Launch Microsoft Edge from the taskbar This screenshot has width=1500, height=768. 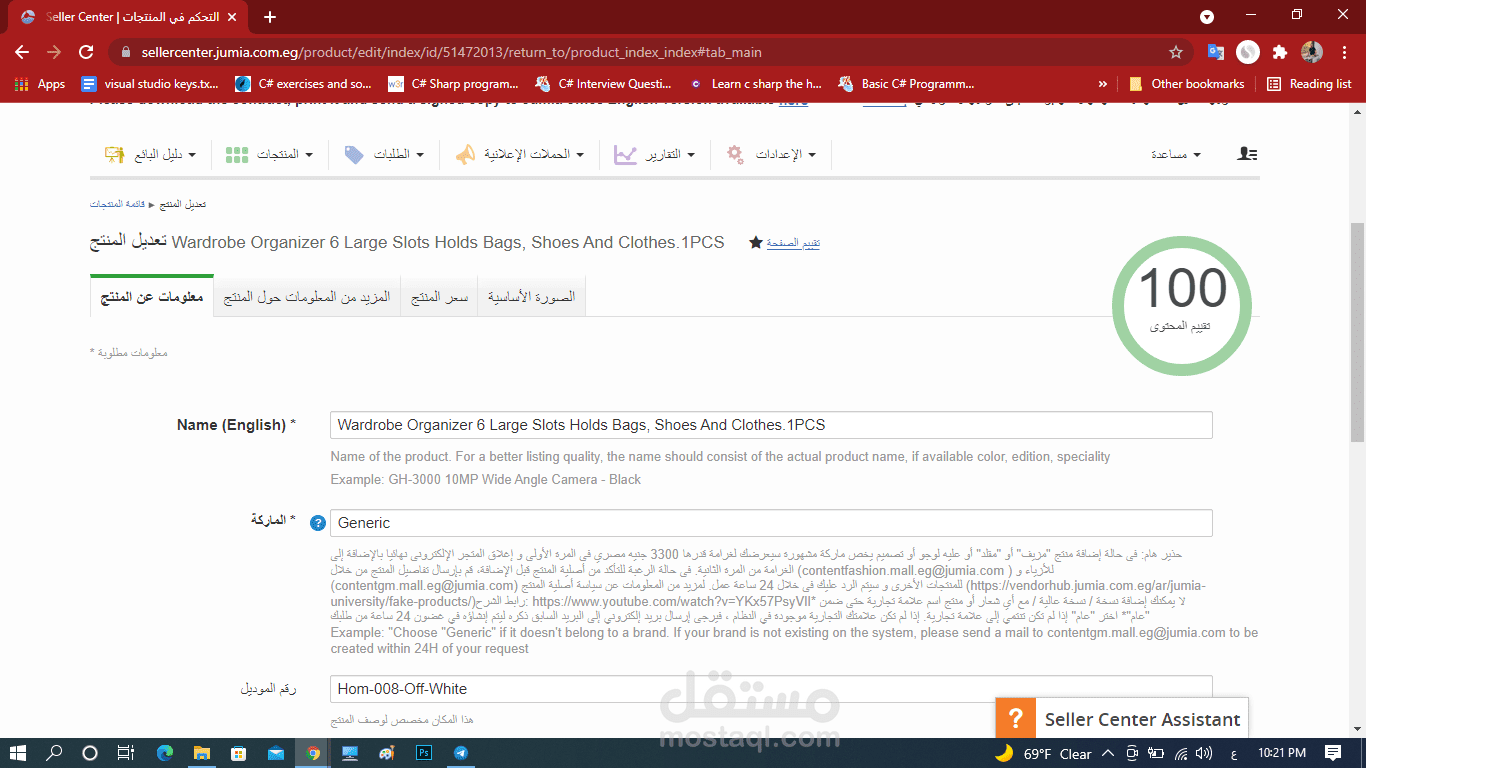click(164, 753)
